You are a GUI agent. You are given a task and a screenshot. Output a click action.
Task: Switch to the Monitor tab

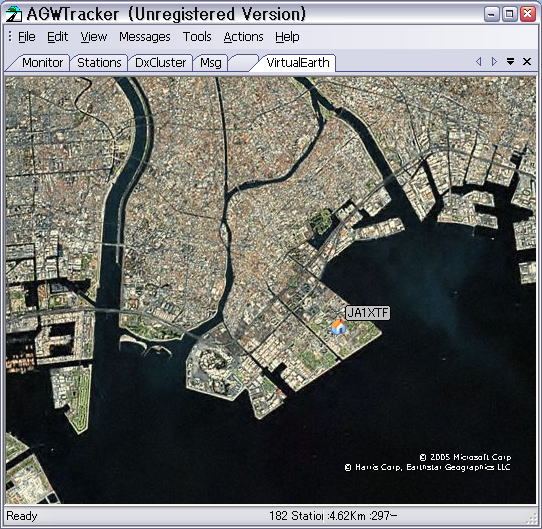42,63
